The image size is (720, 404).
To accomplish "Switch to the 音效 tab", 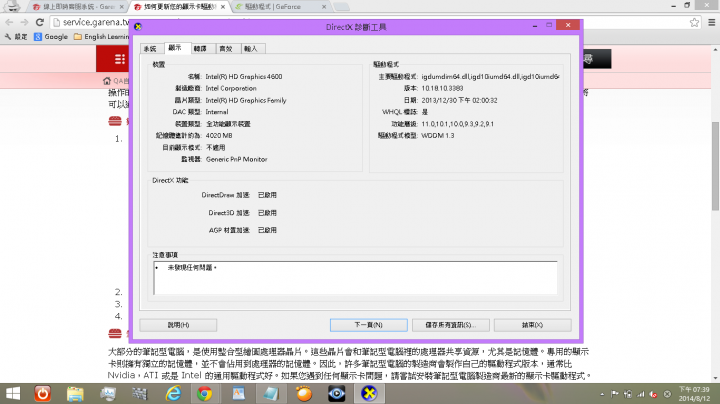I will pyautogui.click(x=226, y=49).
